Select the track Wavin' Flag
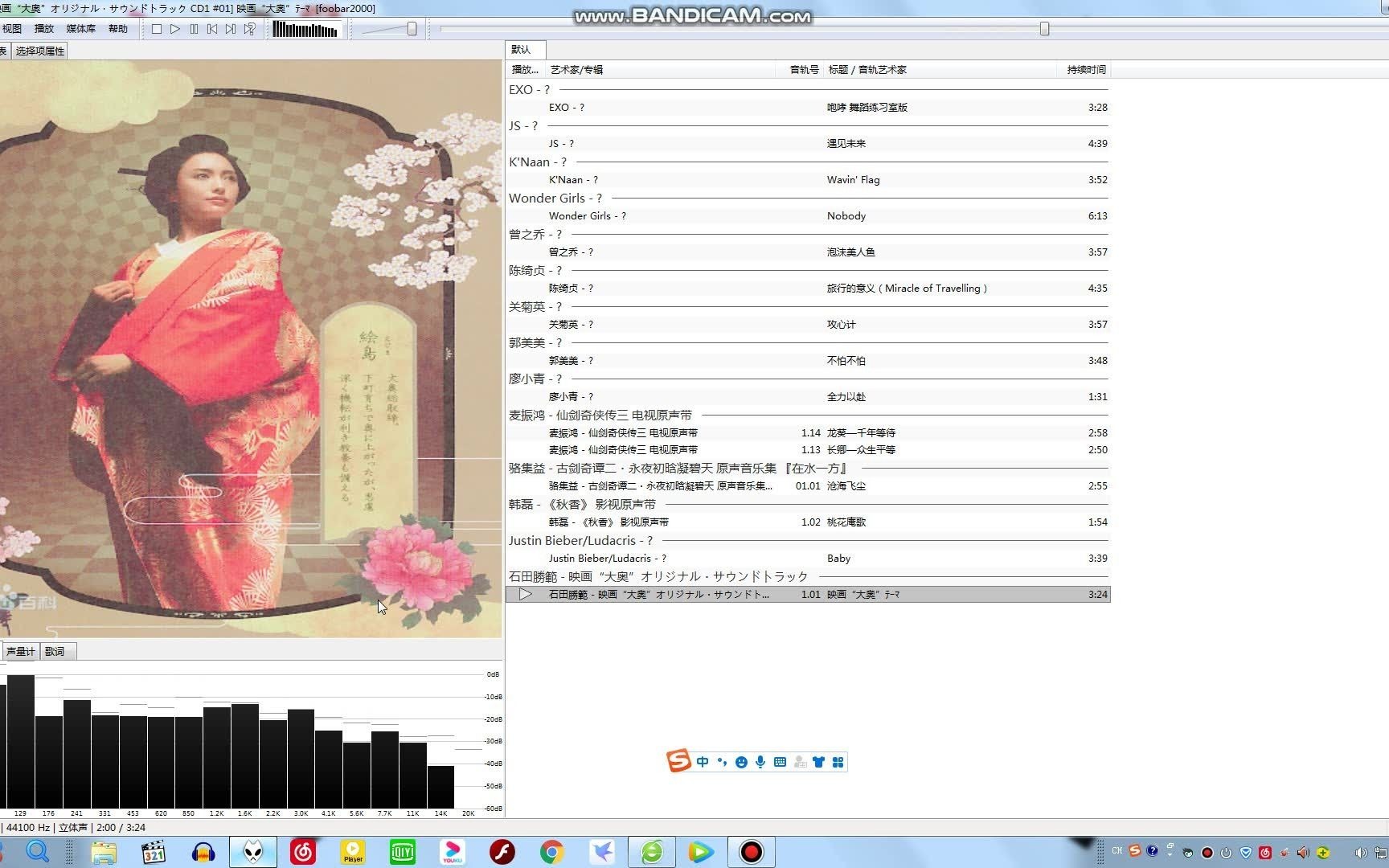Screen dimensions: 1389x868 click(808, 180)
